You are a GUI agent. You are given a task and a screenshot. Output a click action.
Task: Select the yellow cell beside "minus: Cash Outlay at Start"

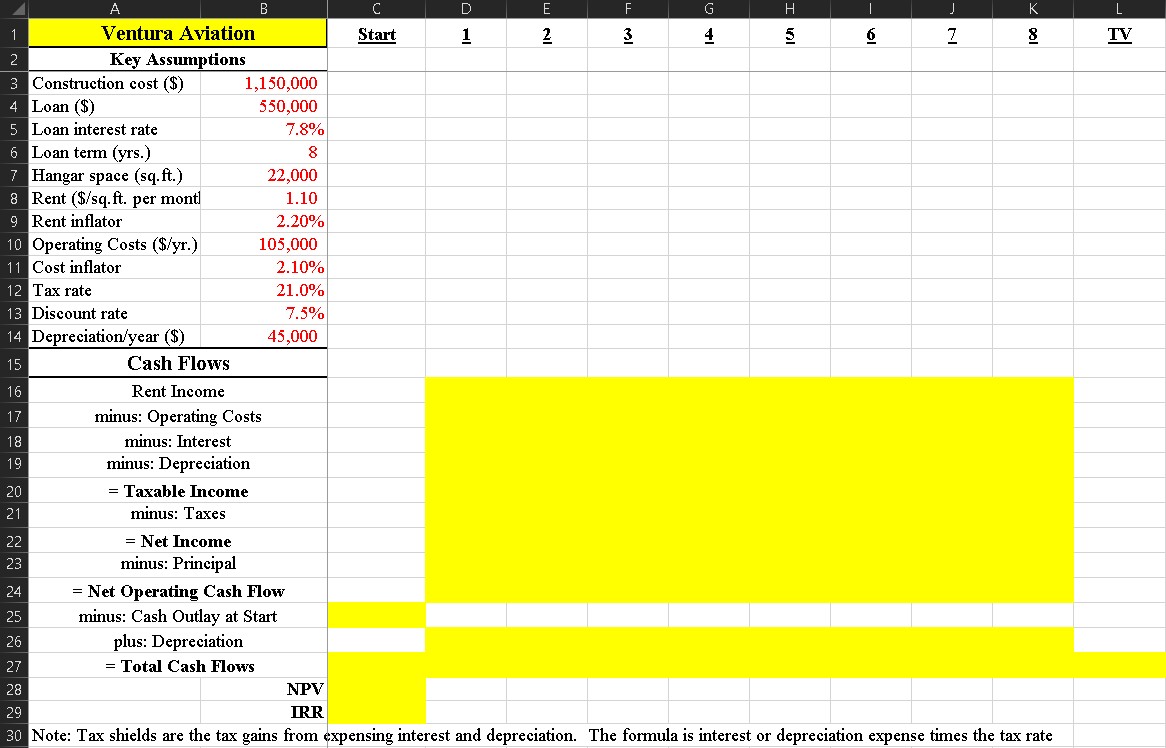coord(376,616)
